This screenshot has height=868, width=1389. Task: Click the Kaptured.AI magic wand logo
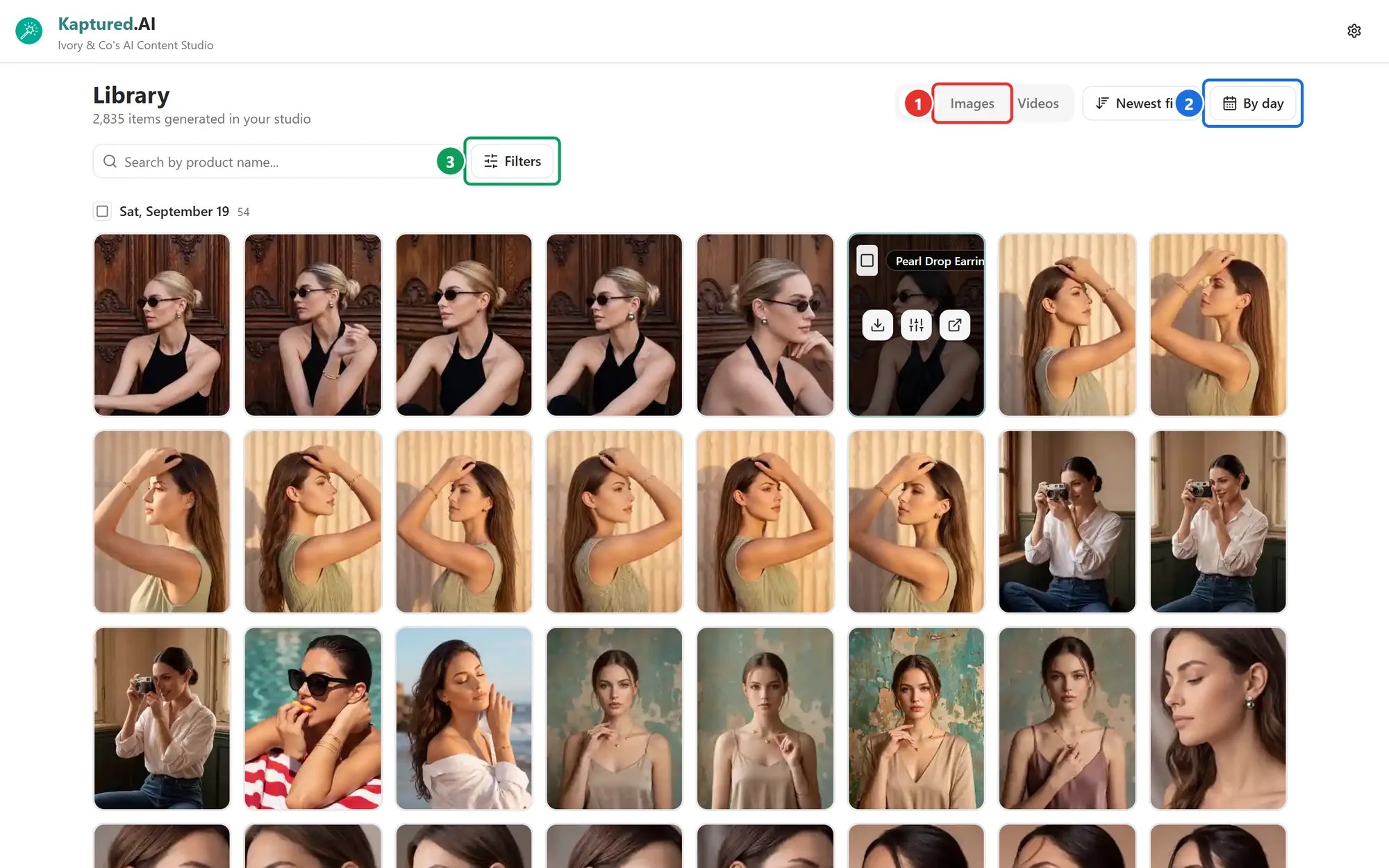[x=29, y=31]
